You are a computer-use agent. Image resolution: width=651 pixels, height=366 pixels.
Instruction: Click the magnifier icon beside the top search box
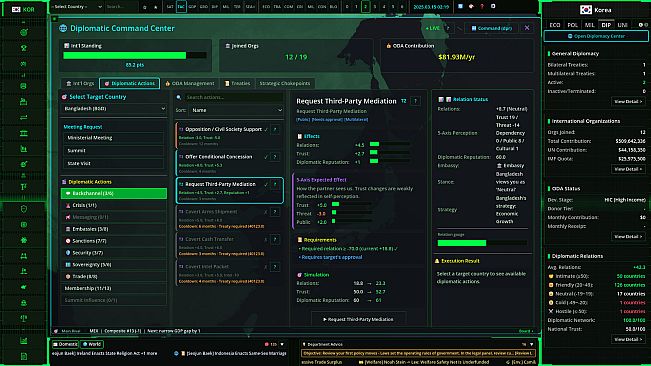pyautogui.click(x=144, y=7)
